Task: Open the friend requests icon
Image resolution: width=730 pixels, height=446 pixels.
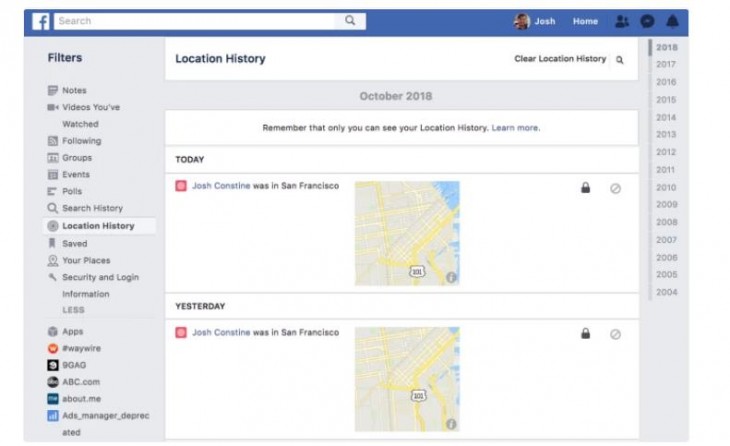Action: [622, 21]
